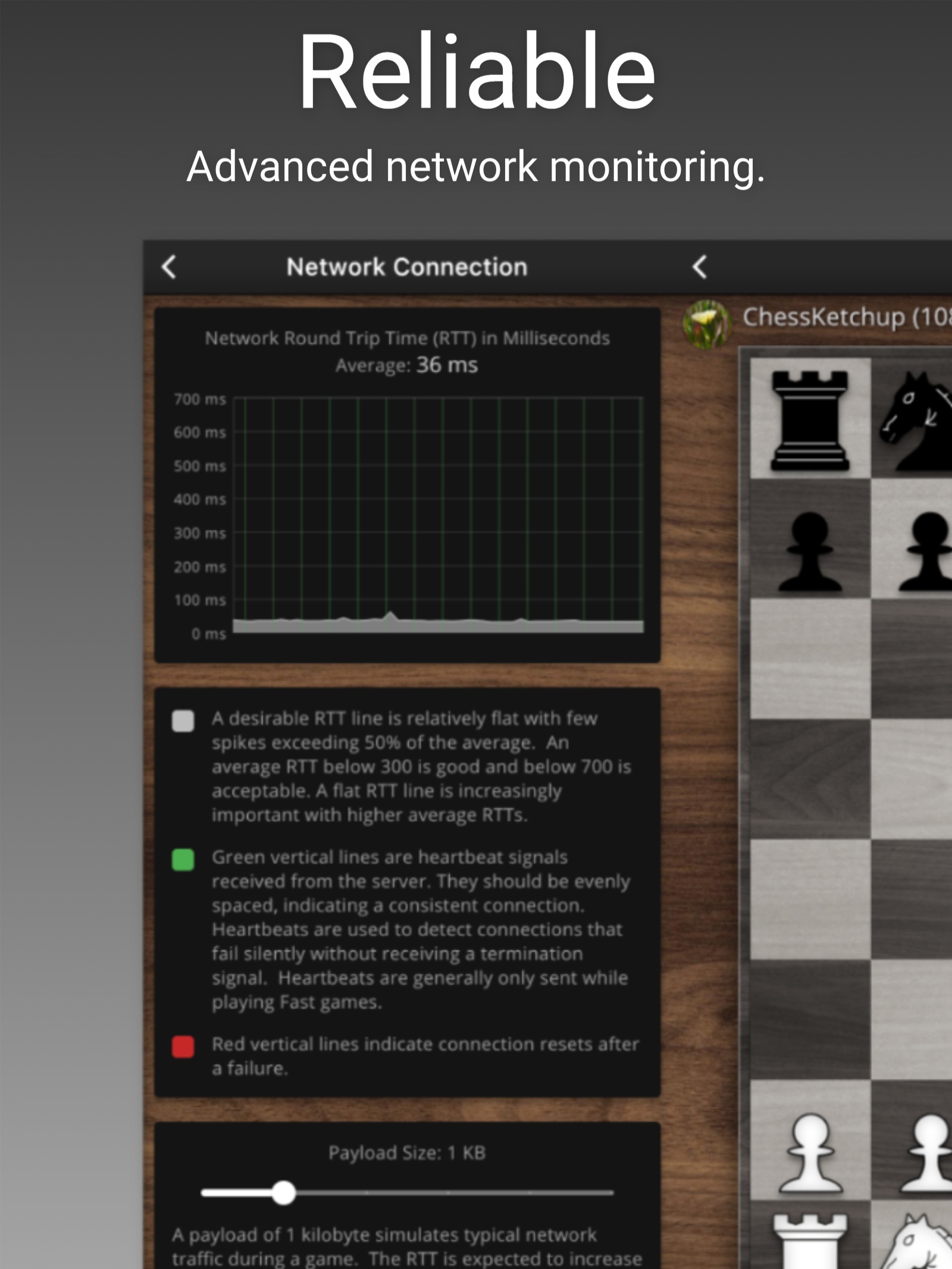Select the black knight on the top row

(916, 420)
